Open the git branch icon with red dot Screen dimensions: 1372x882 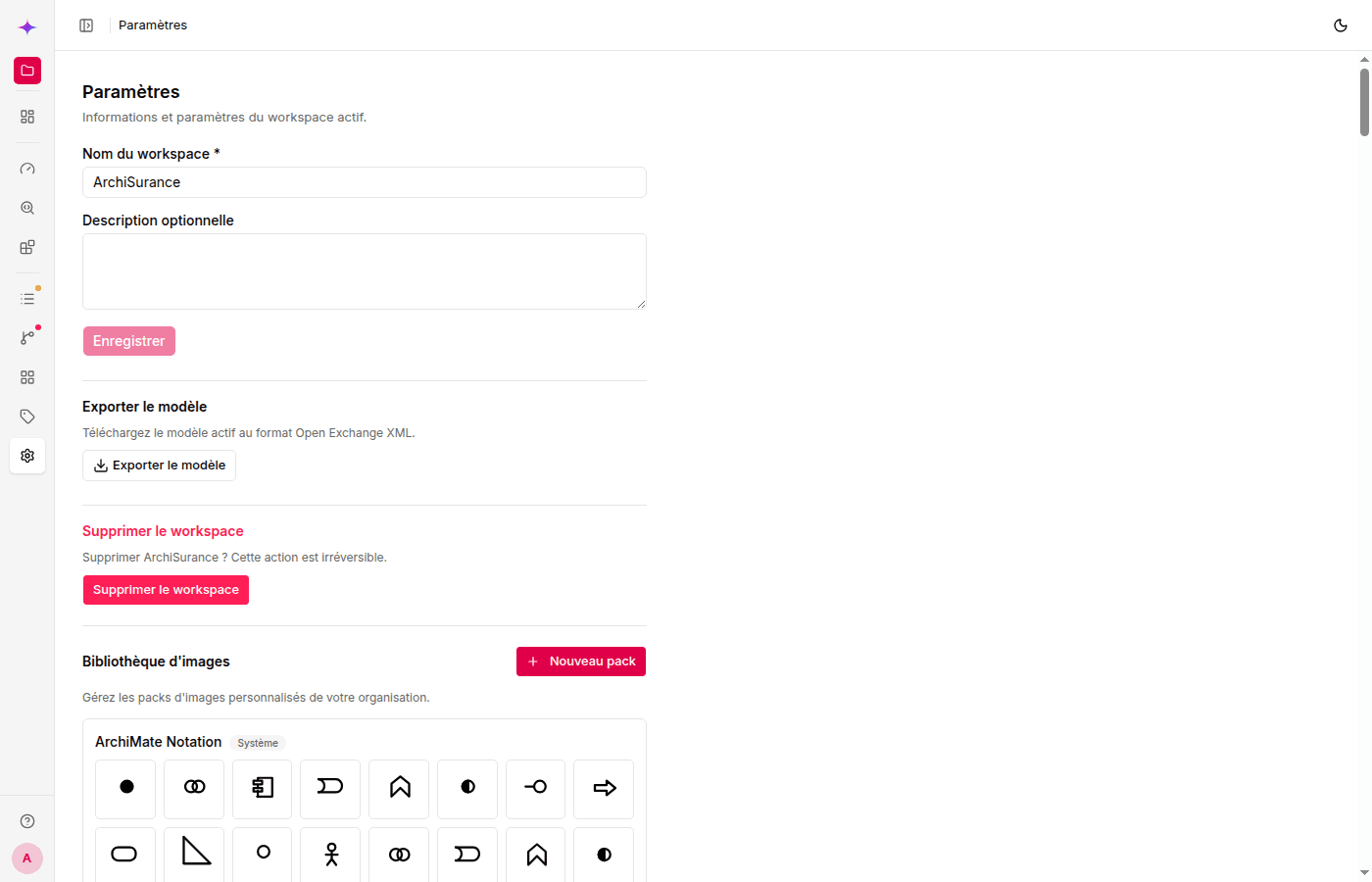point(27,337)
